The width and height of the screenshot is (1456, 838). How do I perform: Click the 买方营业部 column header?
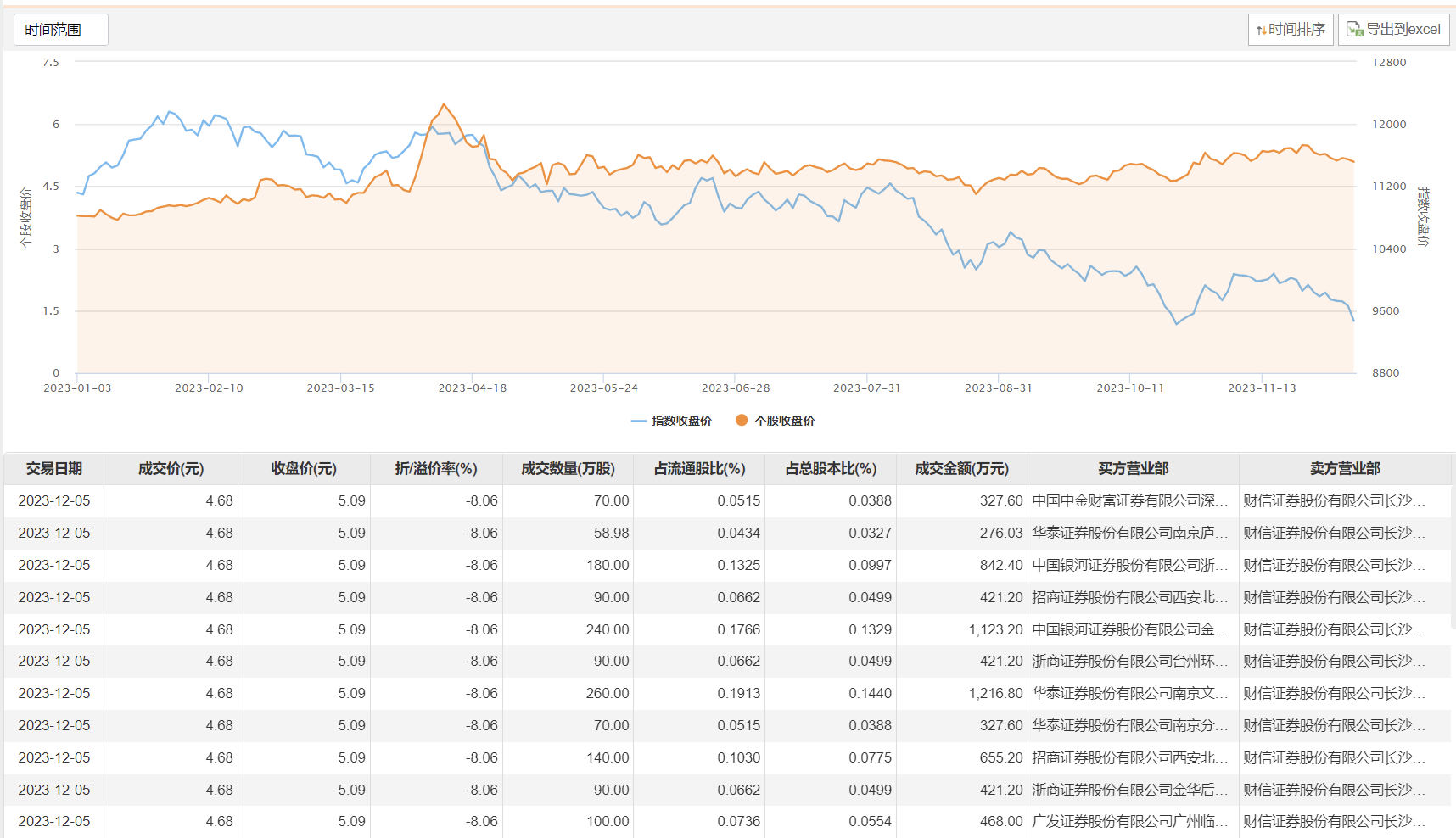tap(1133, 469)
